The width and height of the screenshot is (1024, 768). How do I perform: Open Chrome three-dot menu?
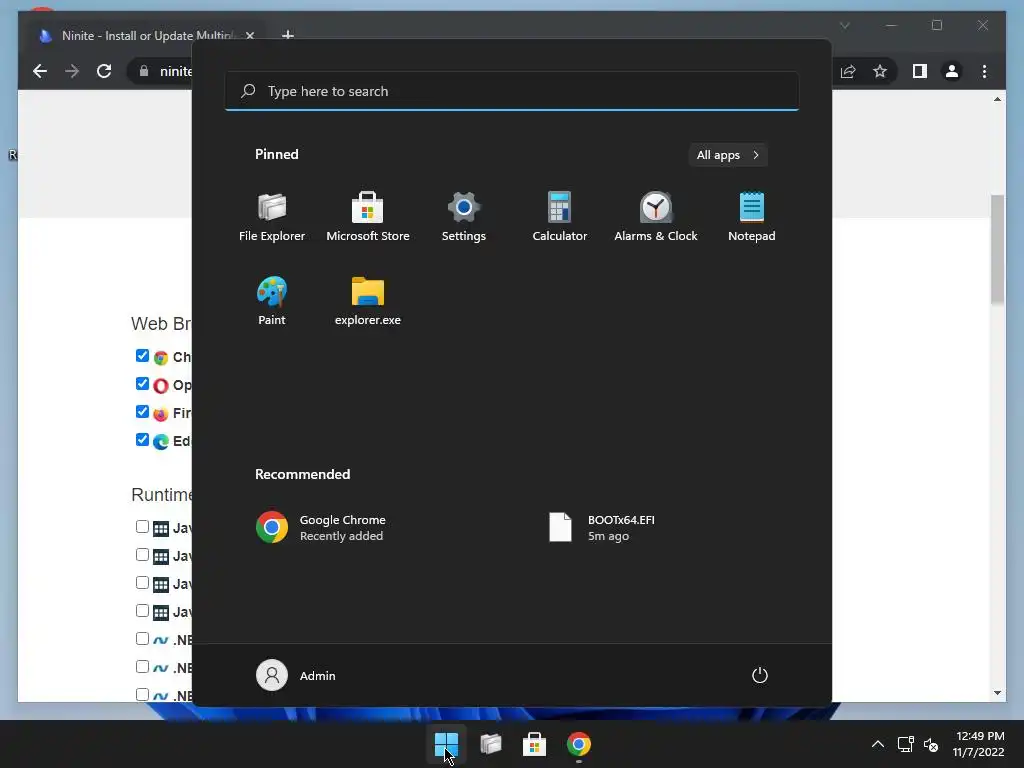tap(984, 71)
